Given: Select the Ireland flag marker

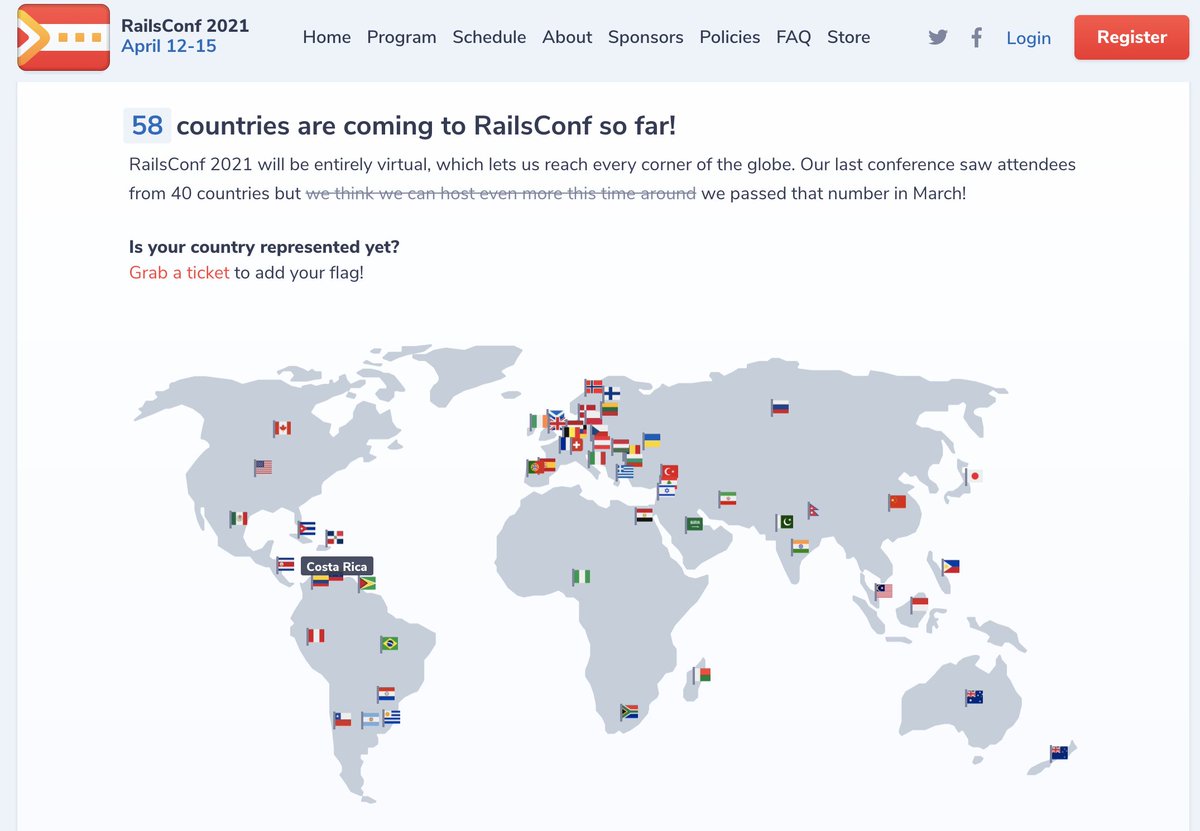Looking at the screenshot, I should point(538,422).
